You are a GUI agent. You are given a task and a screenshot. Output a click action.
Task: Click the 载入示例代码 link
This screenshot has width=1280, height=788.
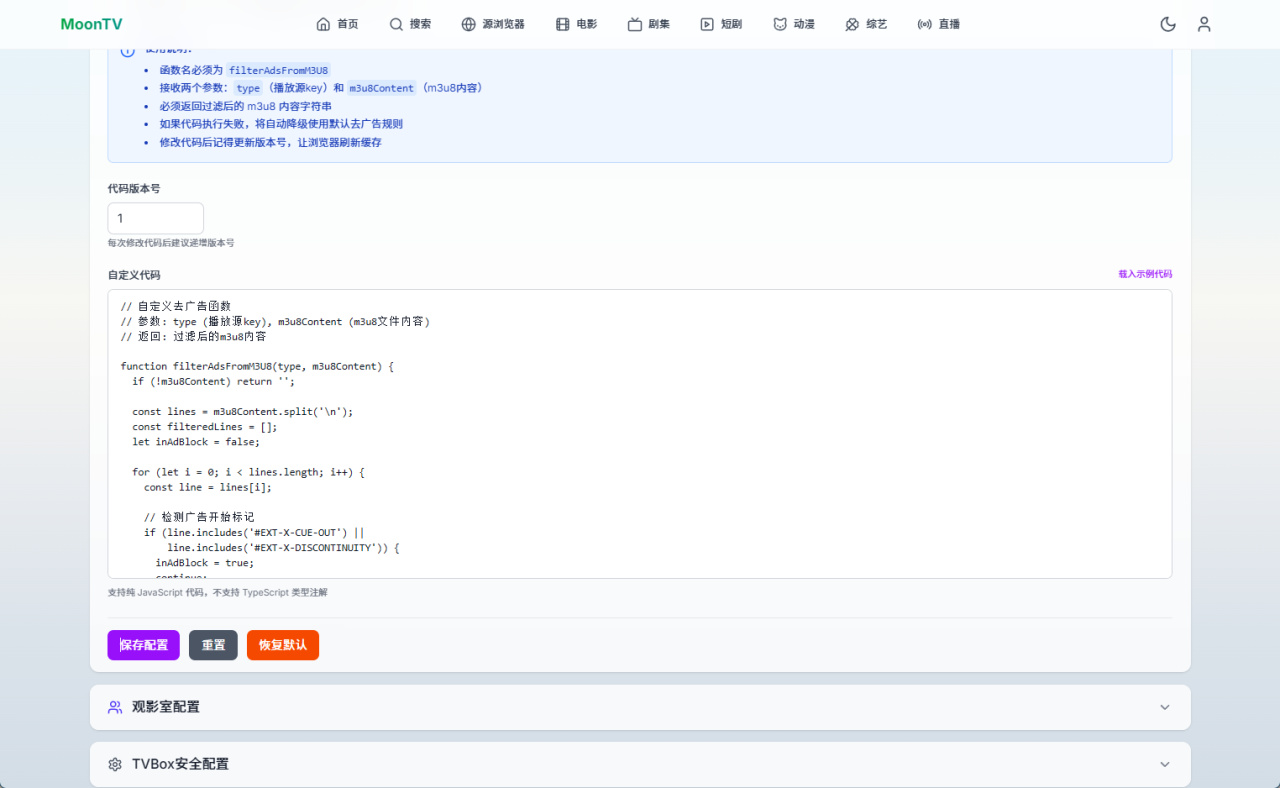coord(1145,274)
